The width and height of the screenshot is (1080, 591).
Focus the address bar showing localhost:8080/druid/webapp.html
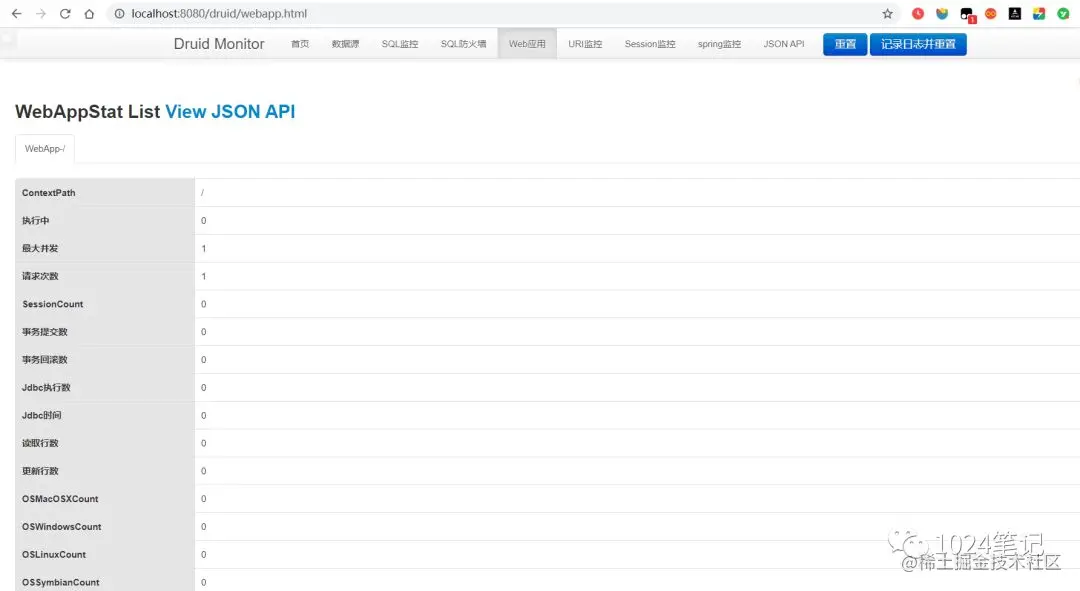pyautogui.click(x=503, y=14)
